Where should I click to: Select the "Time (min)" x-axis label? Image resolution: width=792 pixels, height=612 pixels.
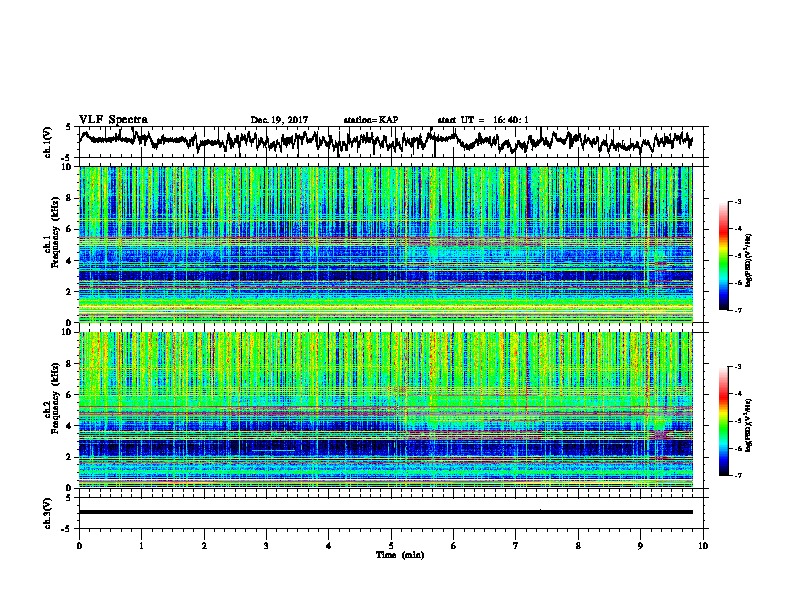(x=400, y=555)
